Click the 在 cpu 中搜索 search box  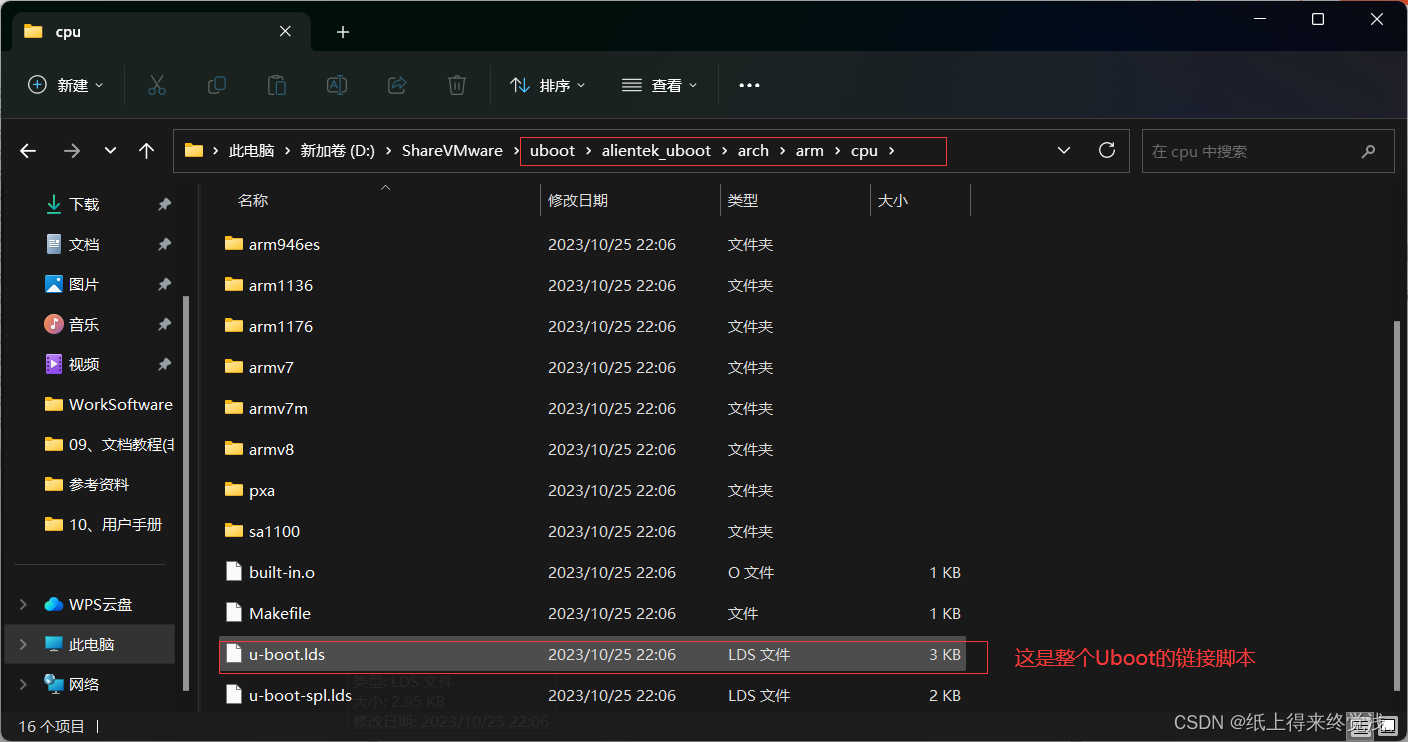(x=1268, y=151)
